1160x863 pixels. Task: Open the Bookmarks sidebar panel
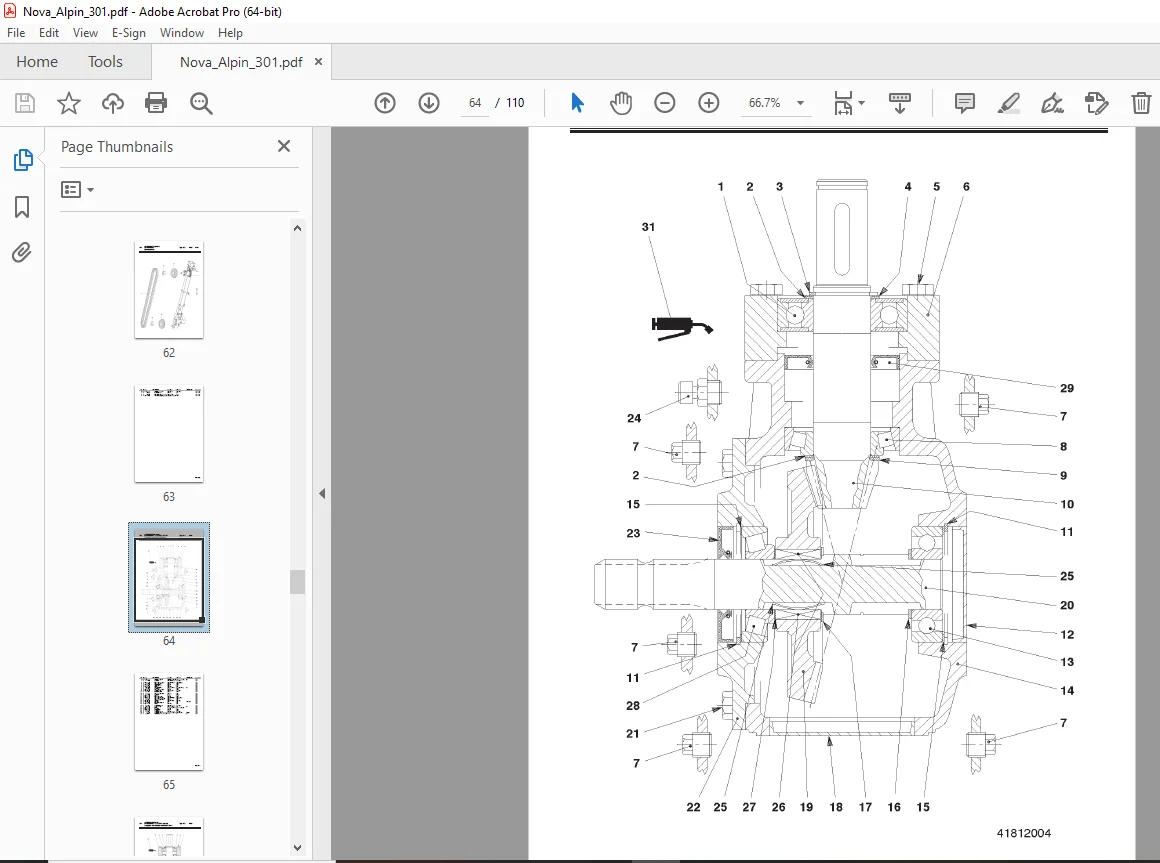22,207
